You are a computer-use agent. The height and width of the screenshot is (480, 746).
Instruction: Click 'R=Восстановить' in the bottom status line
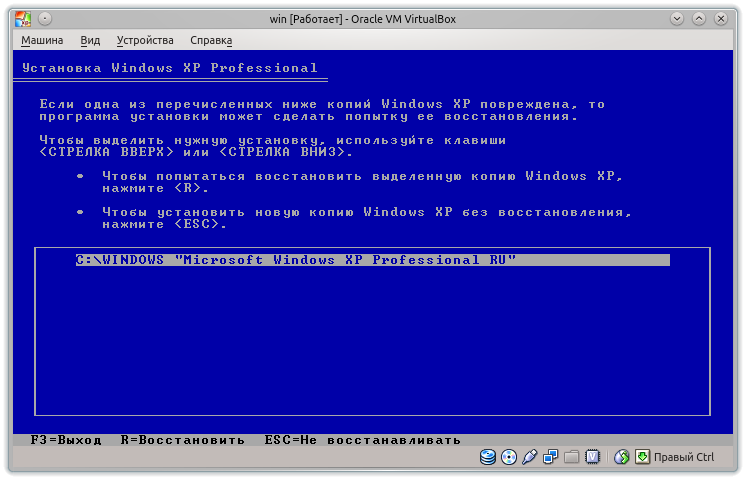182,440
